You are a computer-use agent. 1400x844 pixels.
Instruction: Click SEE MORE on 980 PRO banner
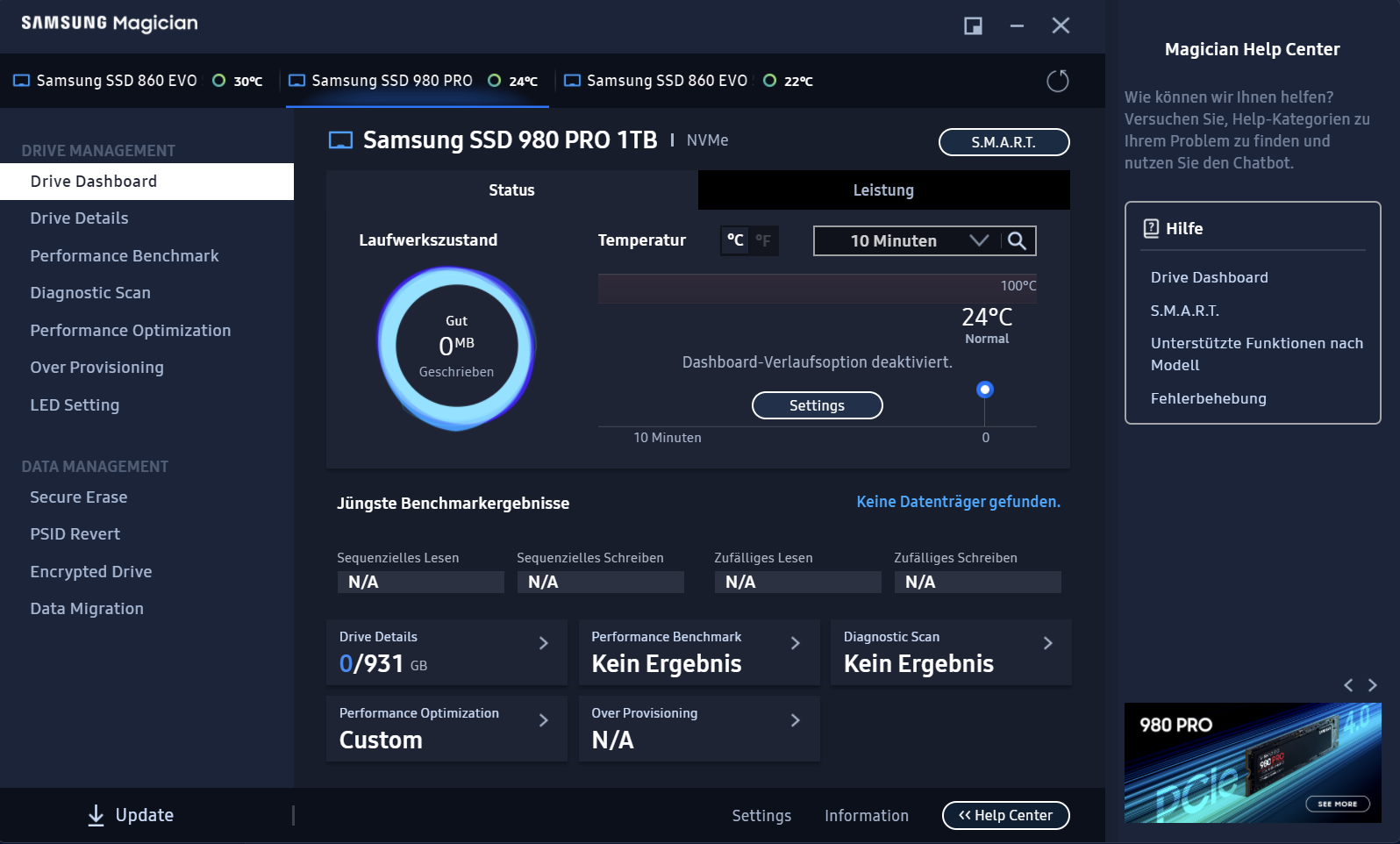point(1337,804)
